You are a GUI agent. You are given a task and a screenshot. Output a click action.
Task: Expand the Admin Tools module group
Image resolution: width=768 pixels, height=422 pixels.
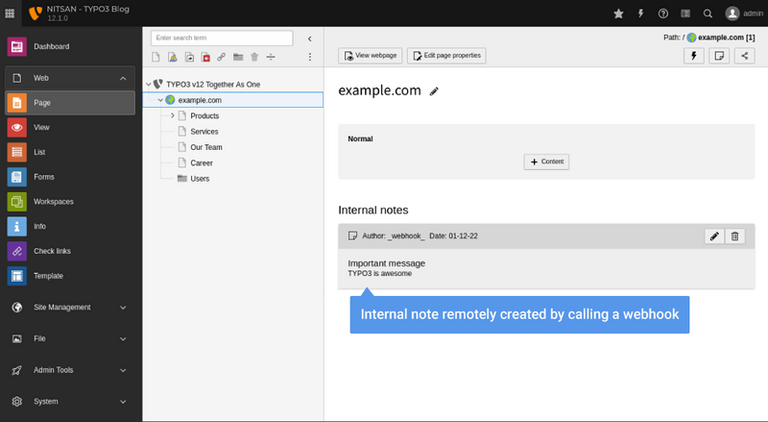click(x=123, y=370)
